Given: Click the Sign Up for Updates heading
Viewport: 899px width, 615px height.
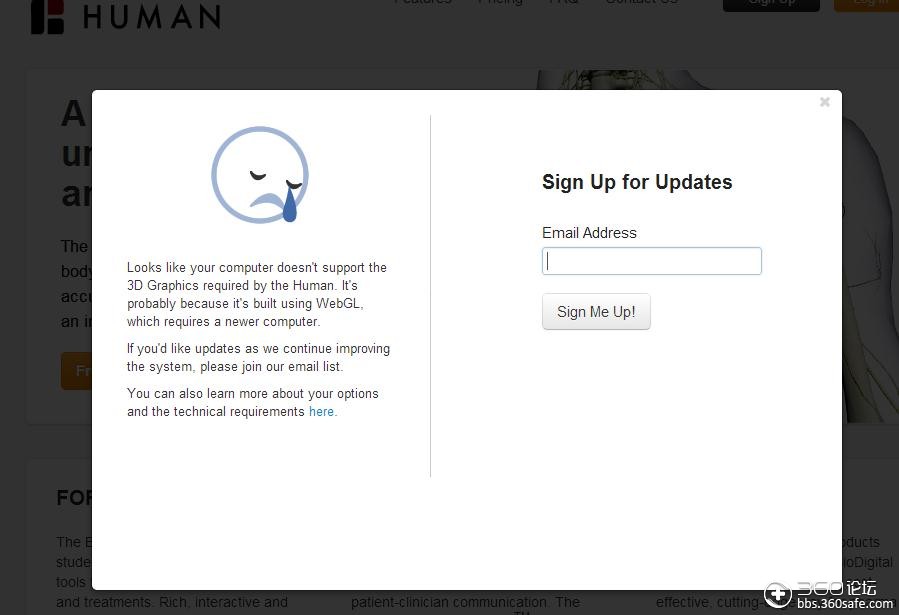Looking at the screenshot, I should [637, 182].
